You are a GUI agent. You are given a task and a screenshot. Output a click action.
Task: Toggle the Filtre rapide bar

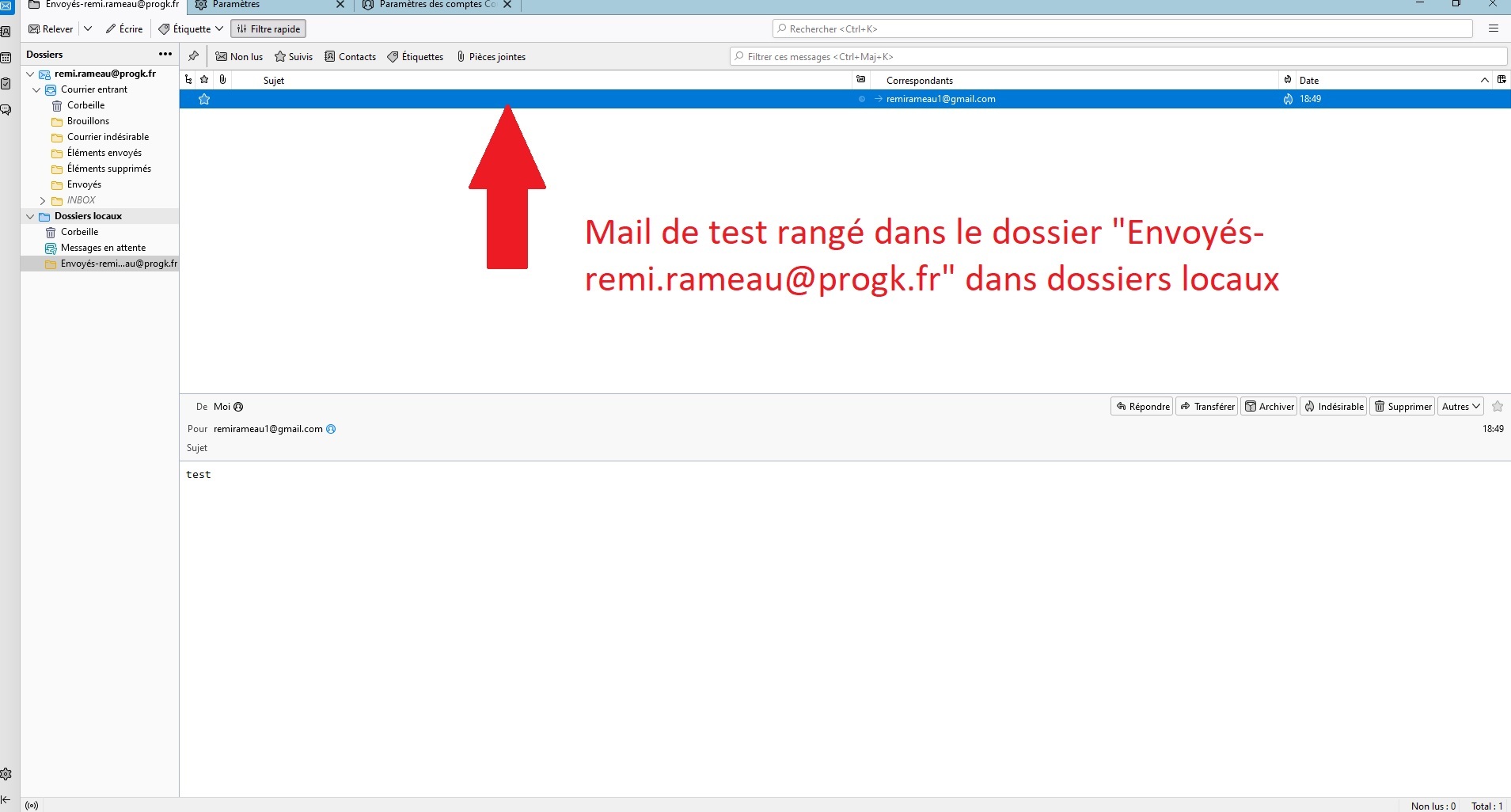pyautogui.click(x=268, y=29)
